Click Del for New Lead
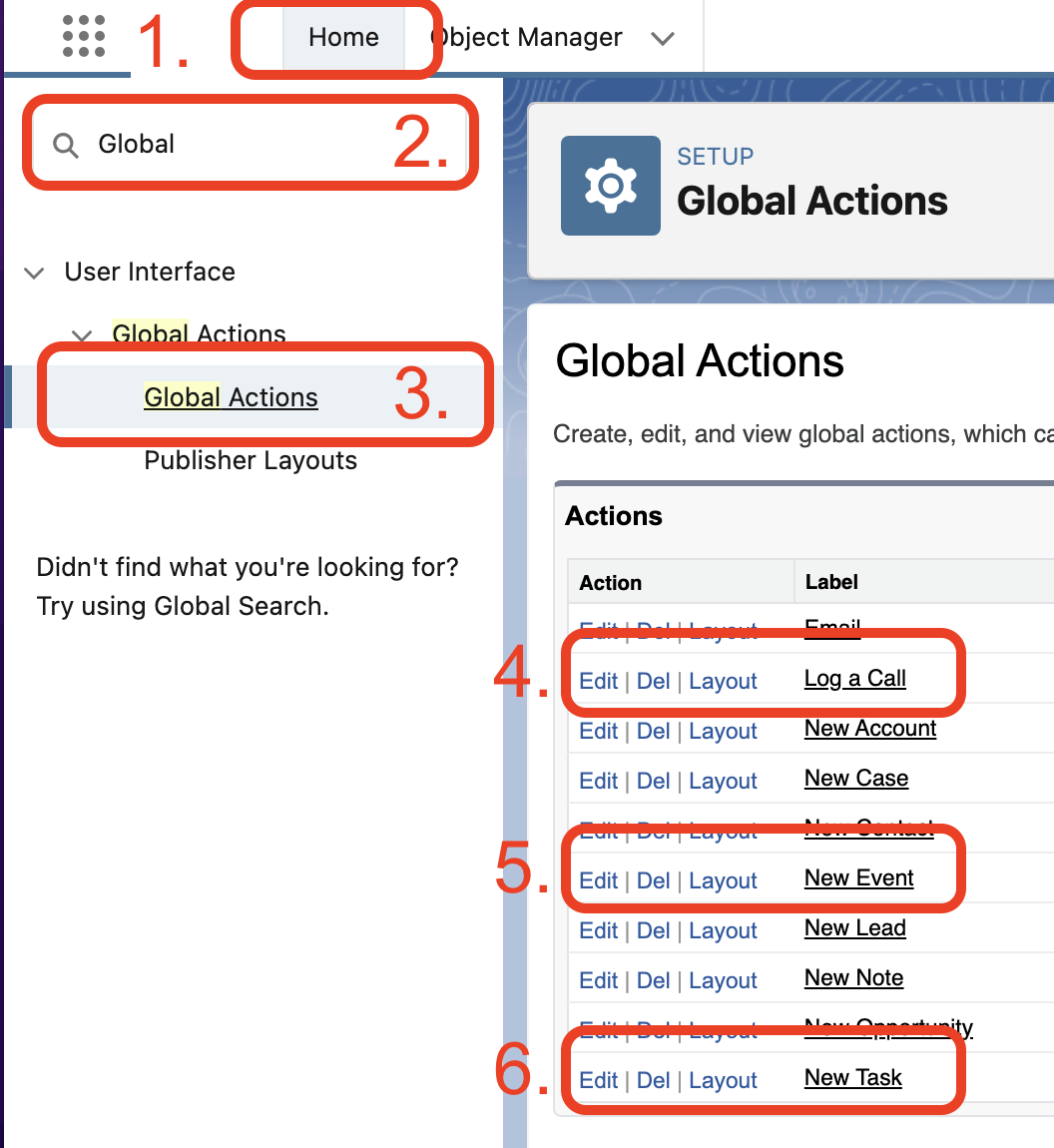The height and width of the screenshot is (1148, 1054). pos(653,930)
